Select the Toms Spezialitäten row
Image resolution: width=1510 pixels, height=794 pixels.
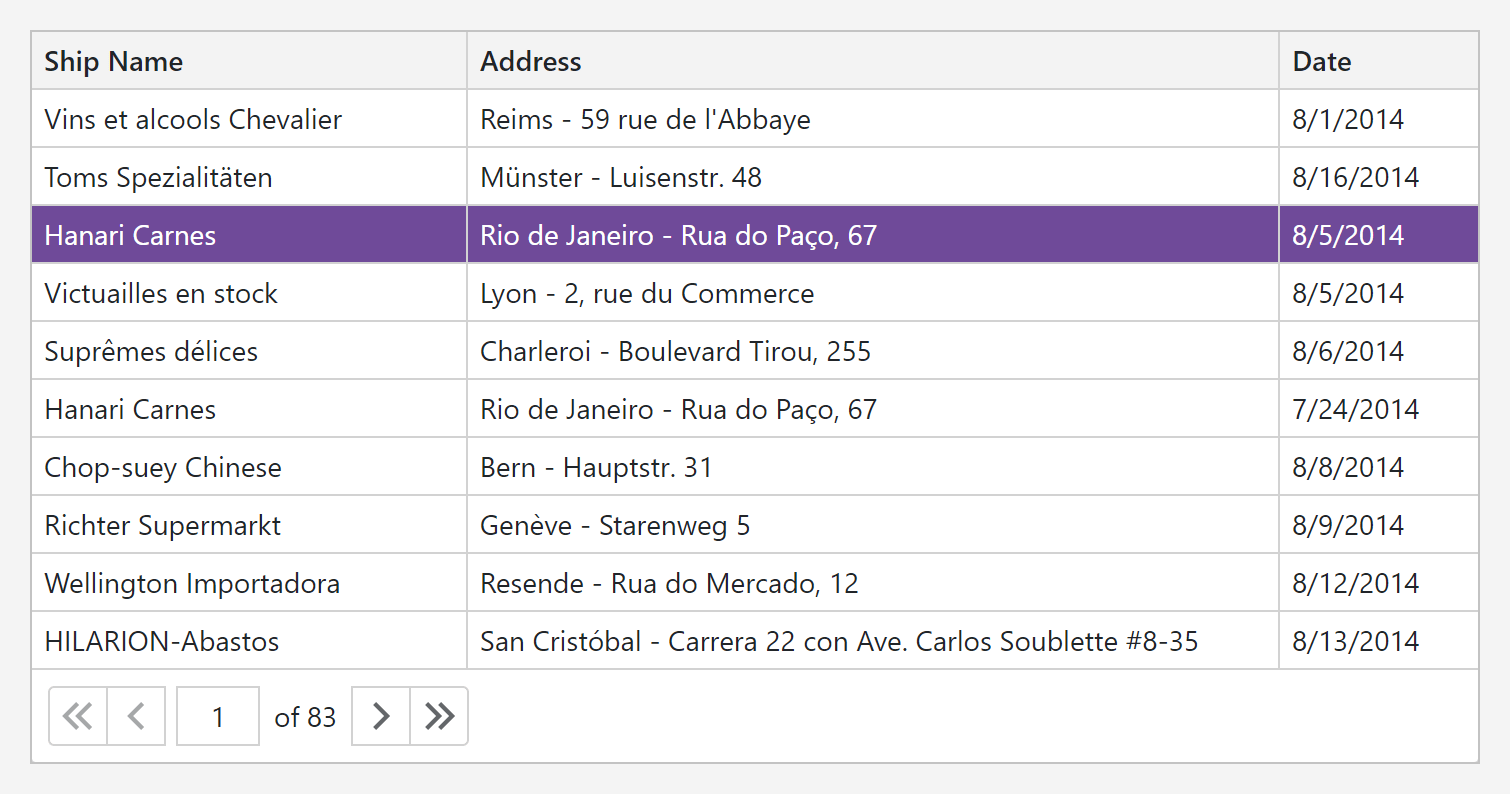click(x=158, y=178)
